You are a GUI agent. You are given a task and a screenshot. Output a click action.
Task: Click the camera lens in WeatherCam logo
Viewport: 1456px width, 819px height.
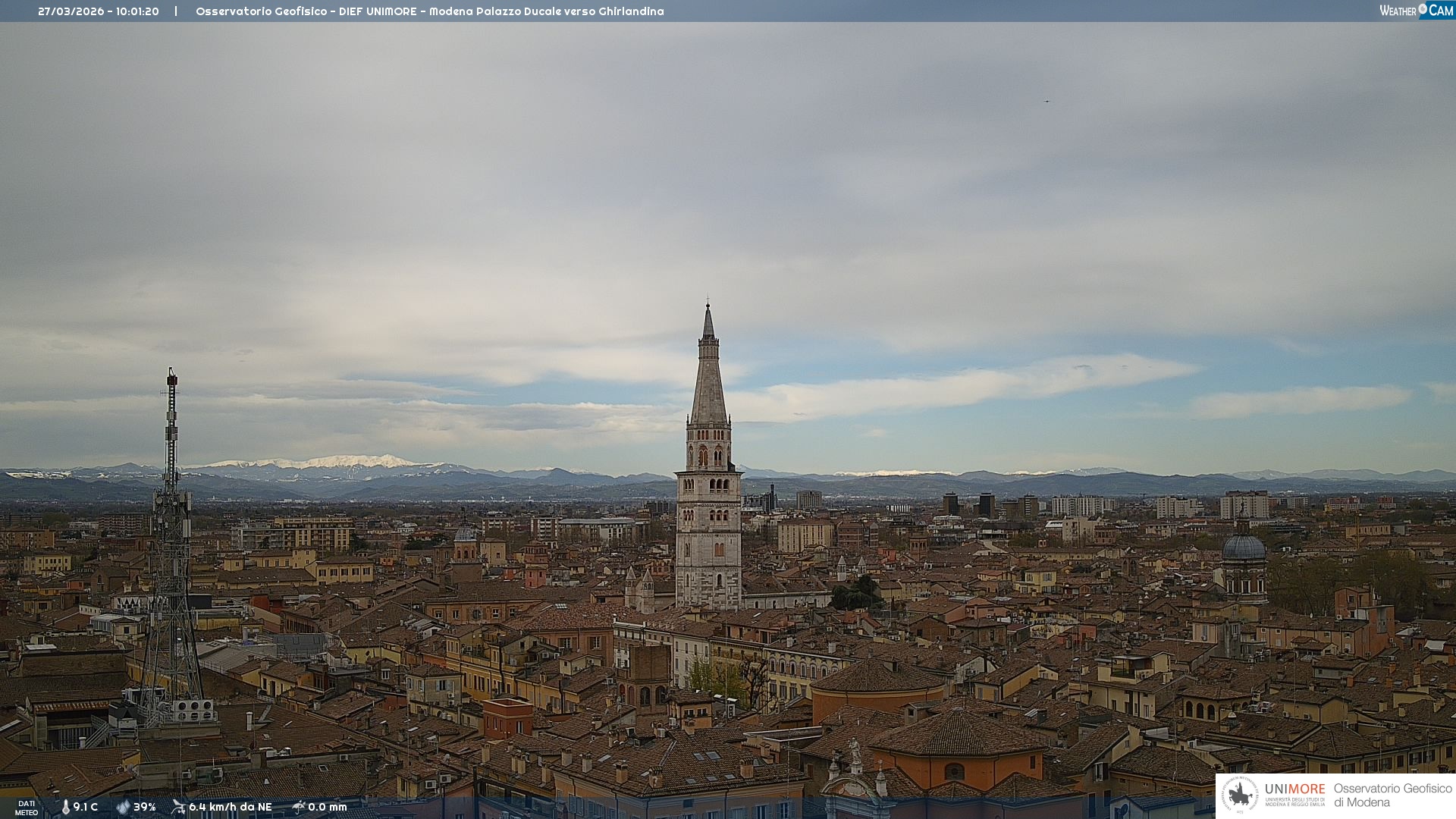pyautogui.click(x=1423, y=9)
